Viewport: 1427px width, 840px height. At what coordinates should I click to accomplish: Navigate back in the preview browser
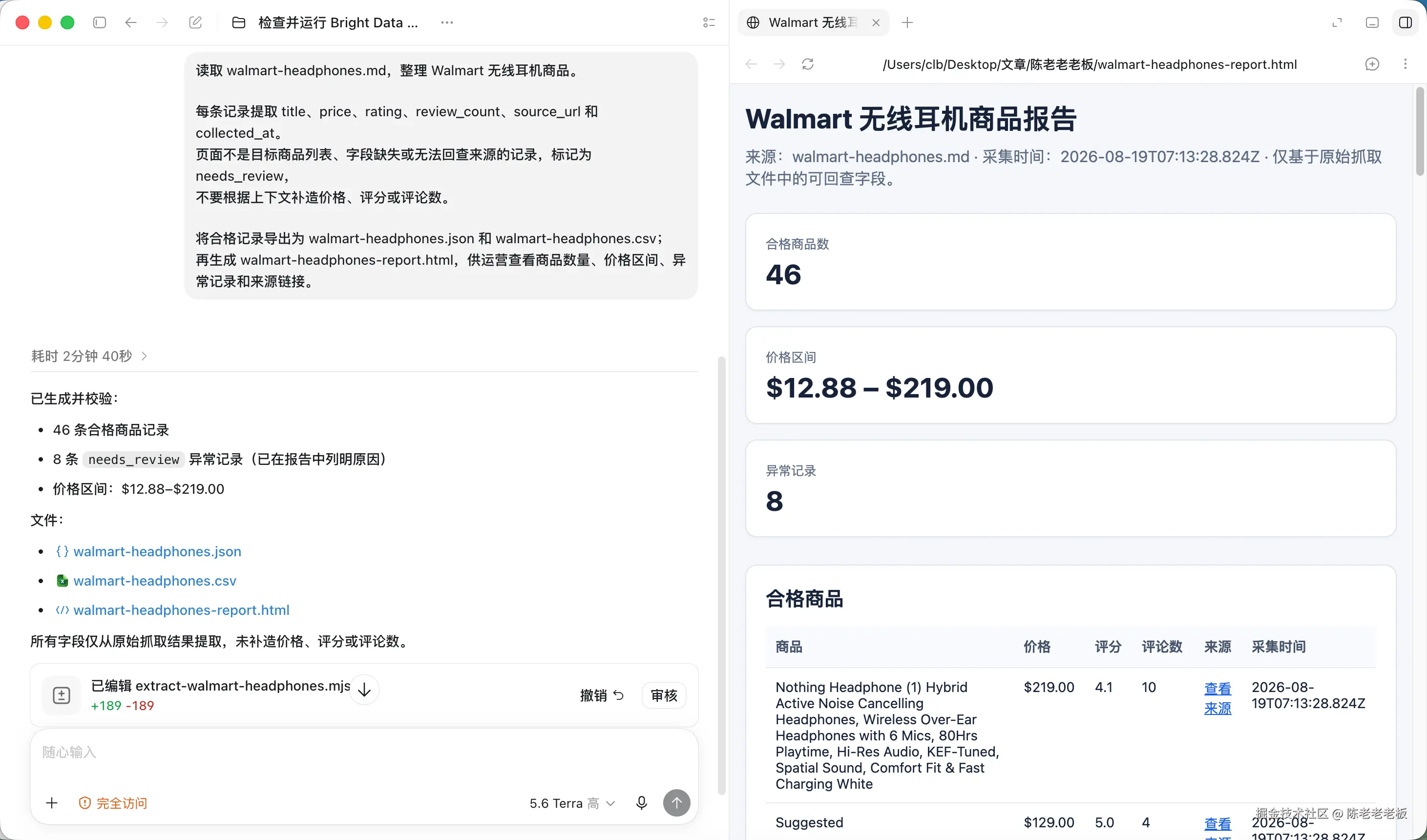point(751,64)
